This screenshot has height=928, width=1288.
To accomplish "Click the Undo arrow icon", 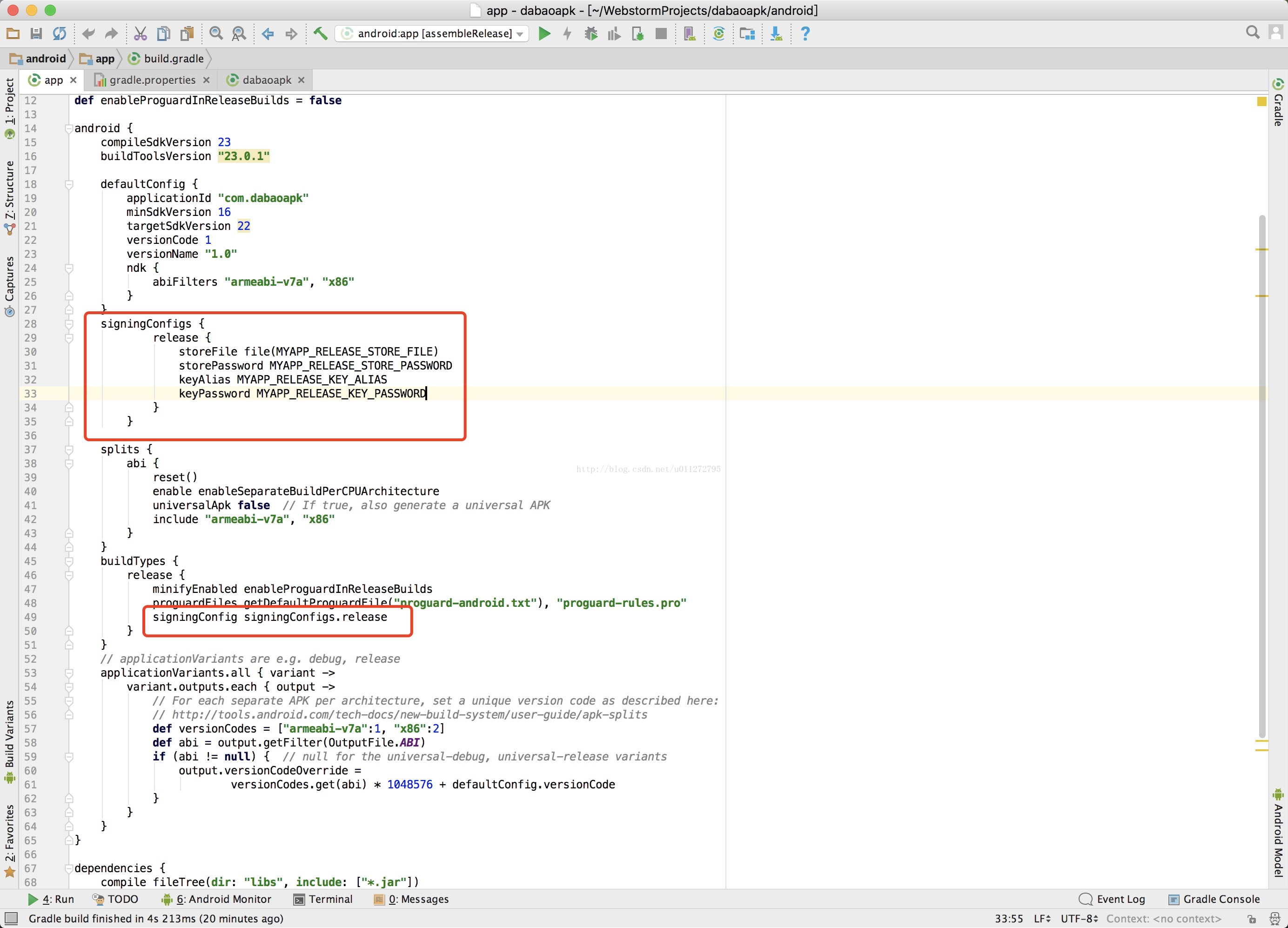I will point(88,34).
